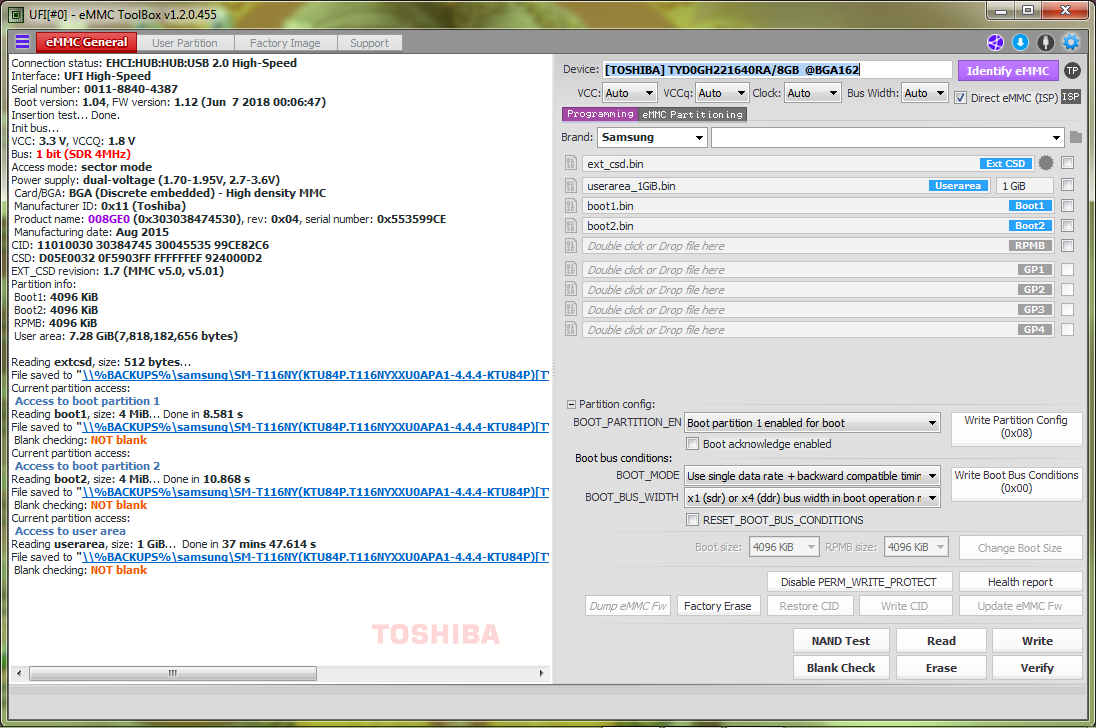Click the file icon in GP4 row
This screenshot has width=1096, height=728.
click(570, 330)
